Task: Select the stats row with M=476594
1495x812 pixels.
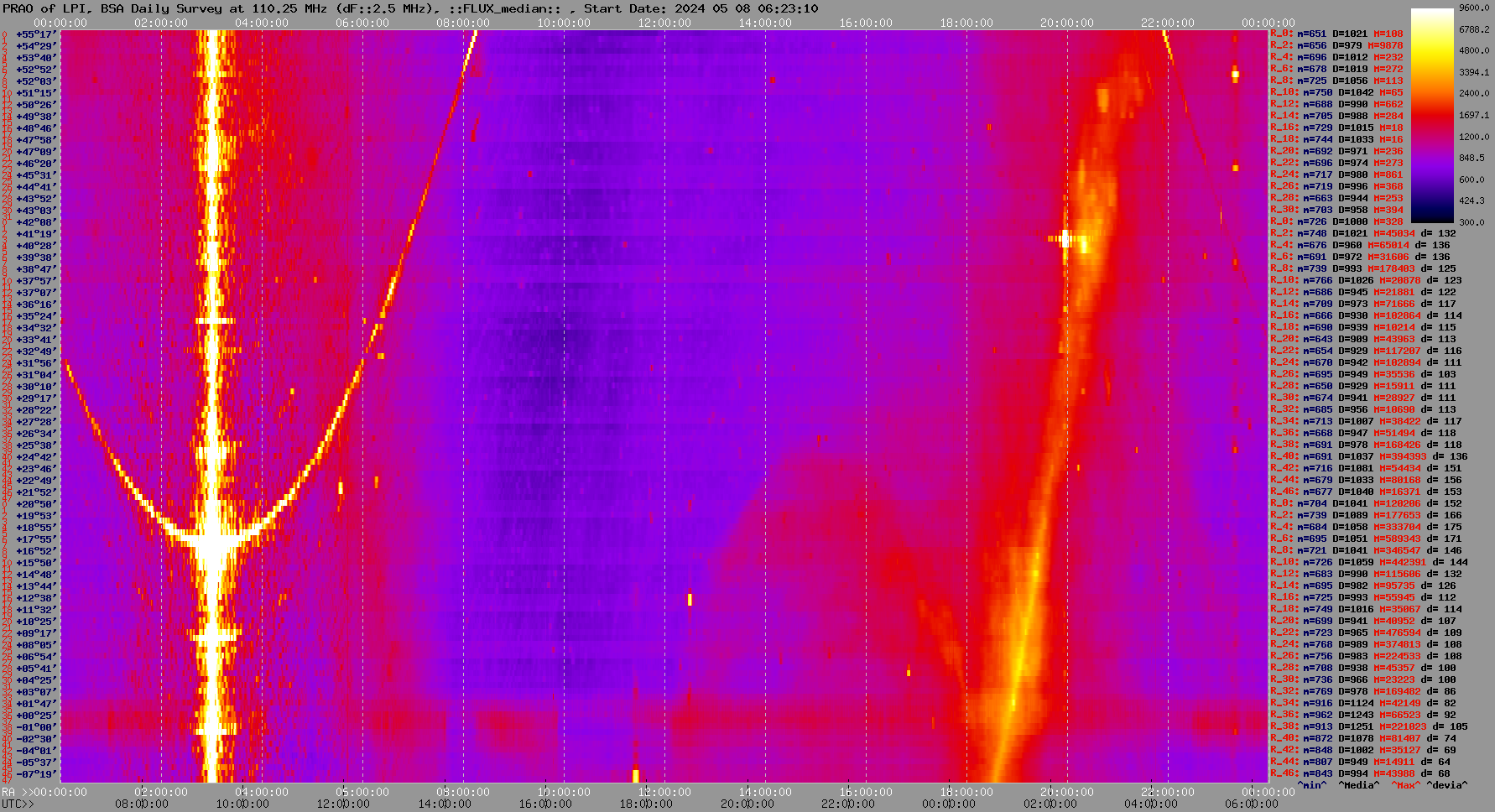Action: click(x=1367, y=633)
